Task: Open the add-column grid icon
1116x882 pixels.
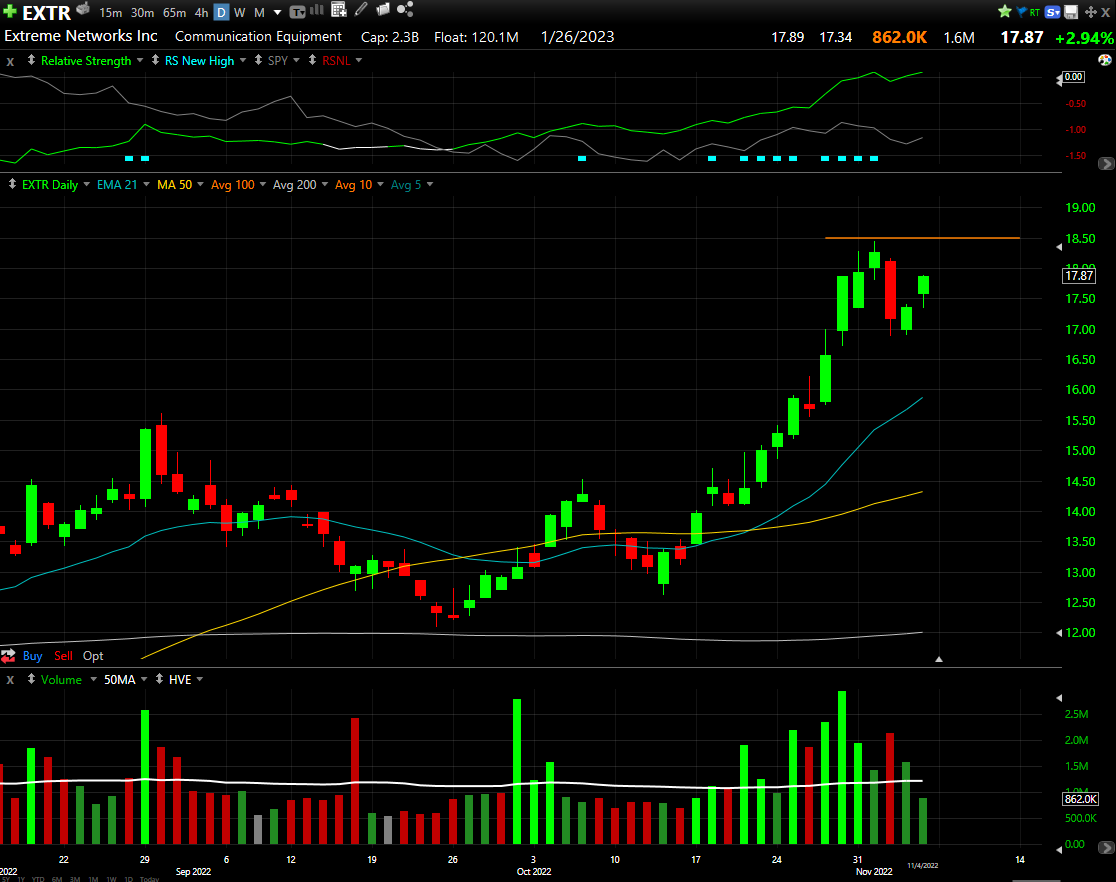Action: pos(339,10)
